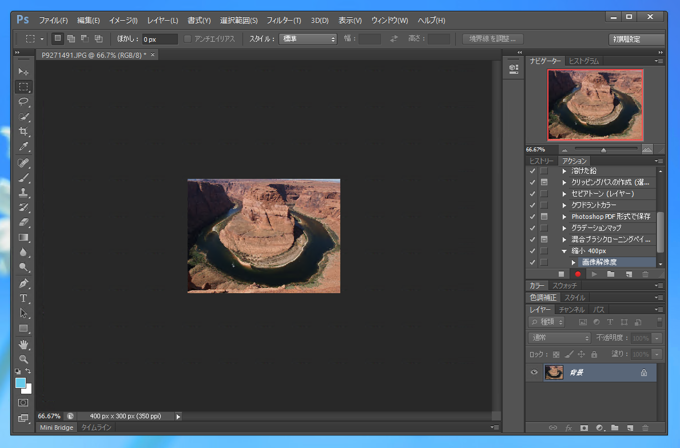Swap foreground and background colors
This screenshot has width=680, height=448.
28,371
